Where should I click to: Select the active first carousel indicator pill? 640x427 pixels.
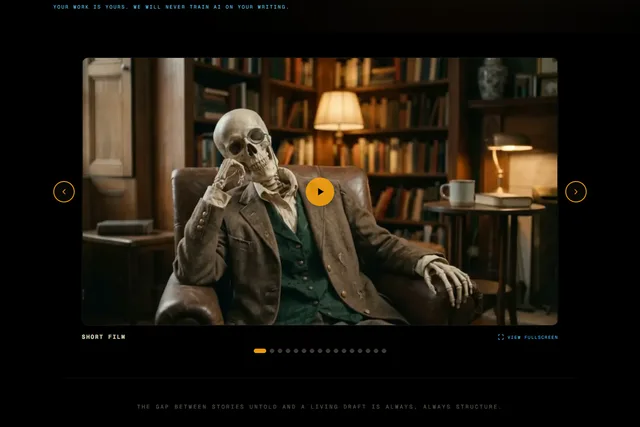[260, 351]
